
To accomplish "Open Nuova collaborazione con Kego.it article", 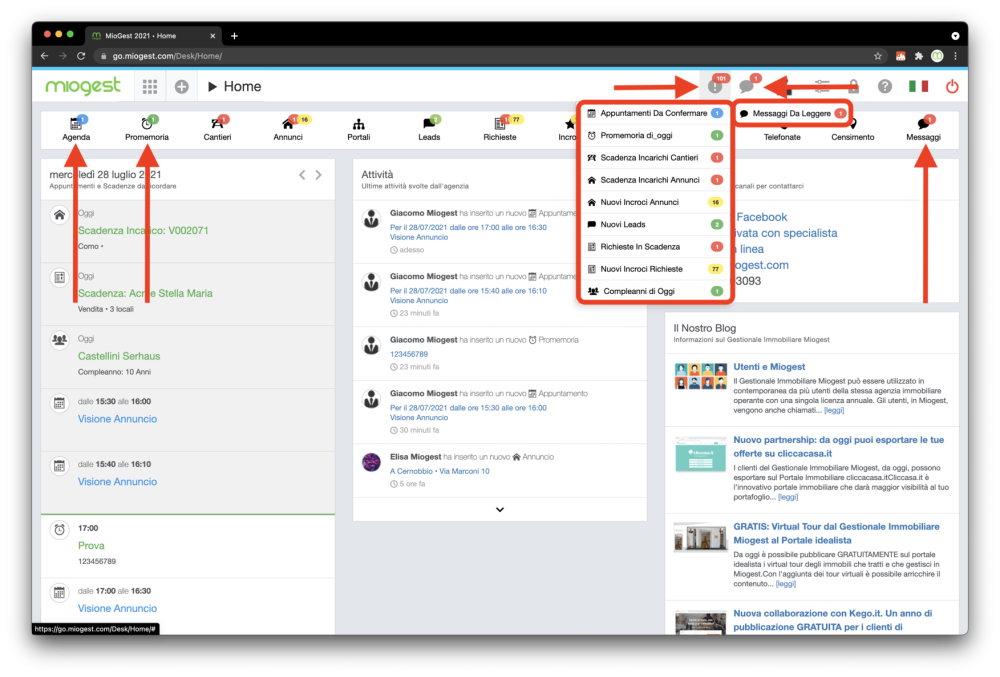I will coord(832,620).
